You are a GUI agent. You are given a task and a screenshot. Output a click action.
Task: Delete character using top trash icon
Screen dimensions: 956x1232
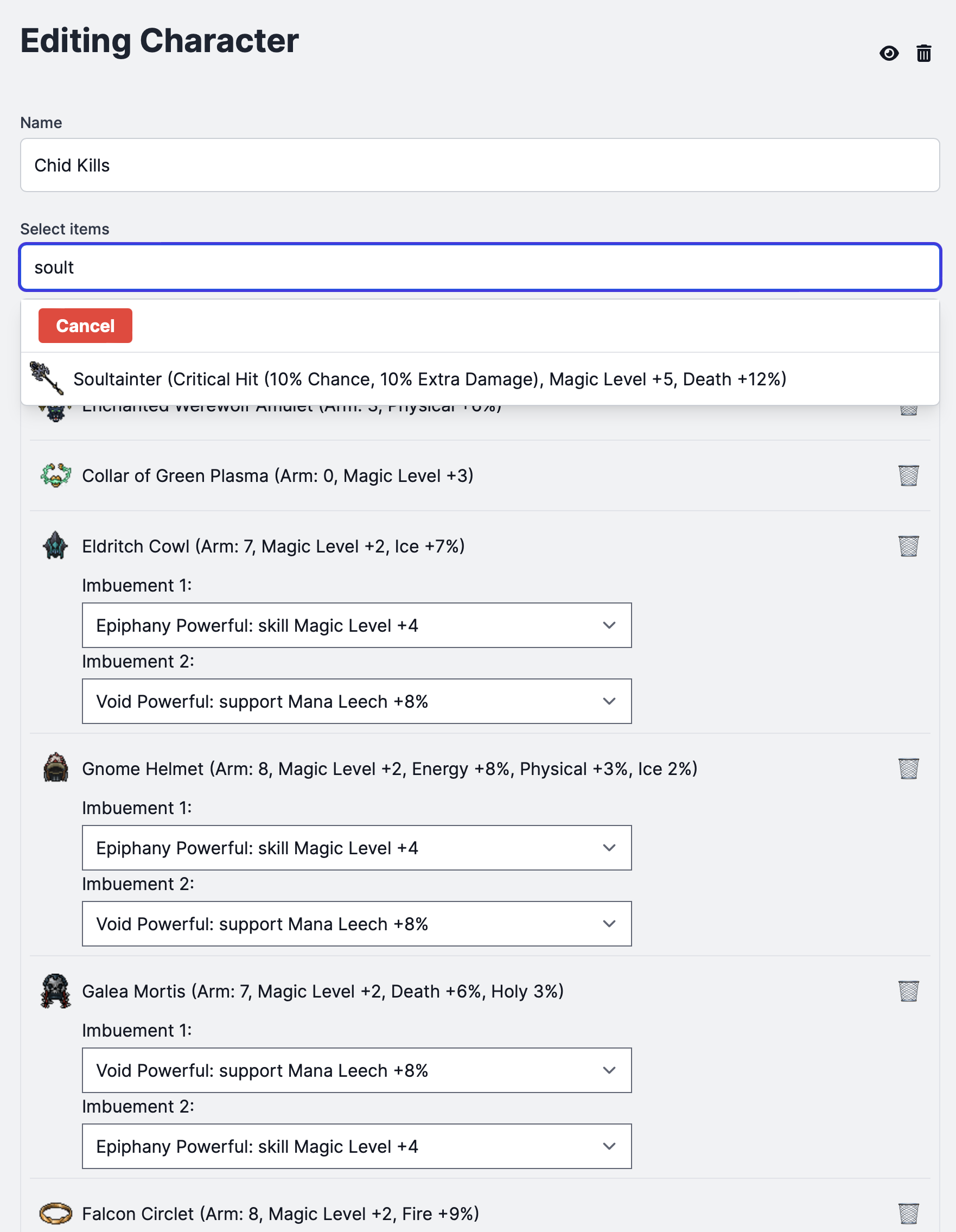[923, 54]
